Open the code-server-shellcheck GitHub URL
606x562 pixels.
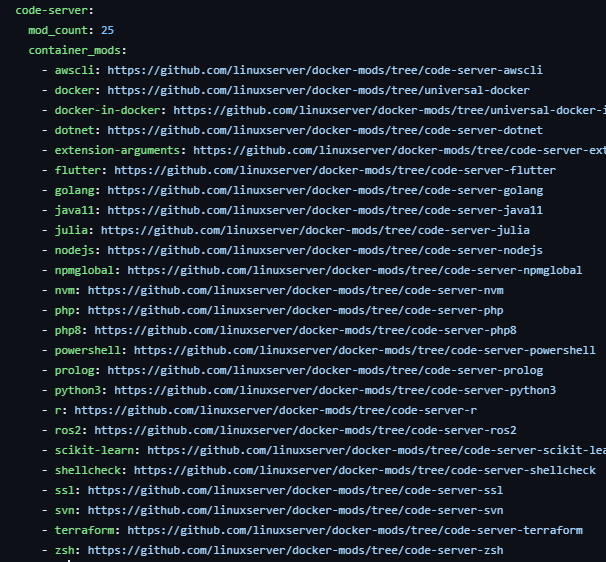365,471
